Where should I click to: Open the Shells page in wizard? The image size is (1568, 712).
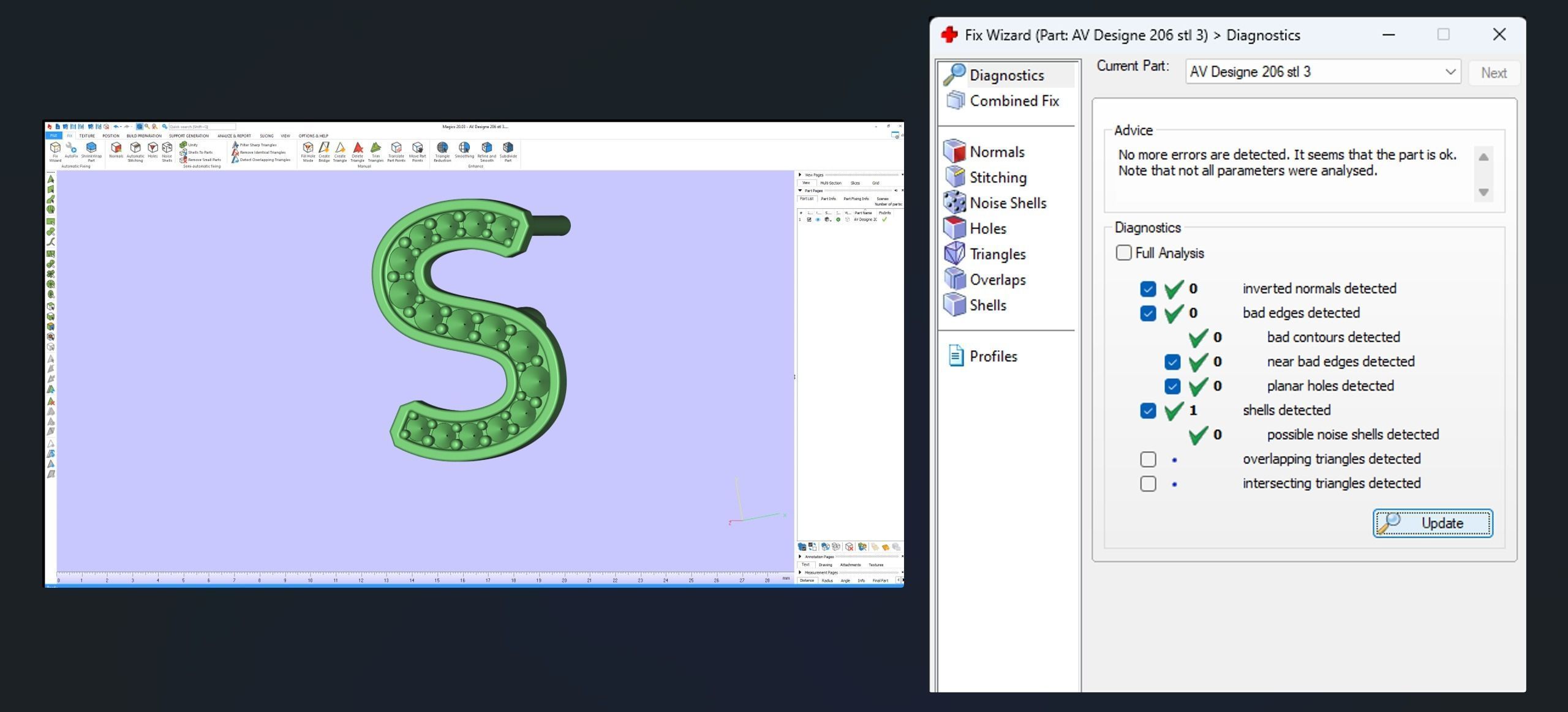[987, 305]
